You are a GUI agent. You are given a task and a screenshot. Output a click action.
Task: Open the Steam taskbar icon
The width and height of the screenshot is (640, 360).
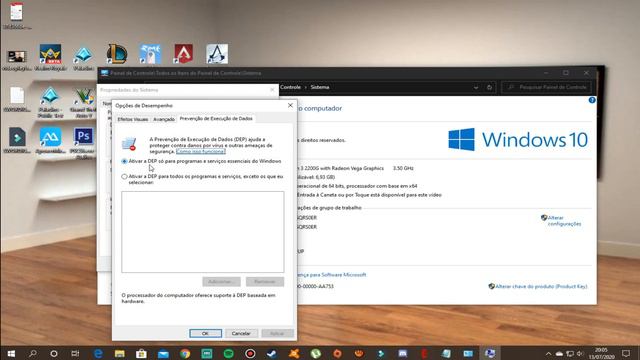(272, 353)
